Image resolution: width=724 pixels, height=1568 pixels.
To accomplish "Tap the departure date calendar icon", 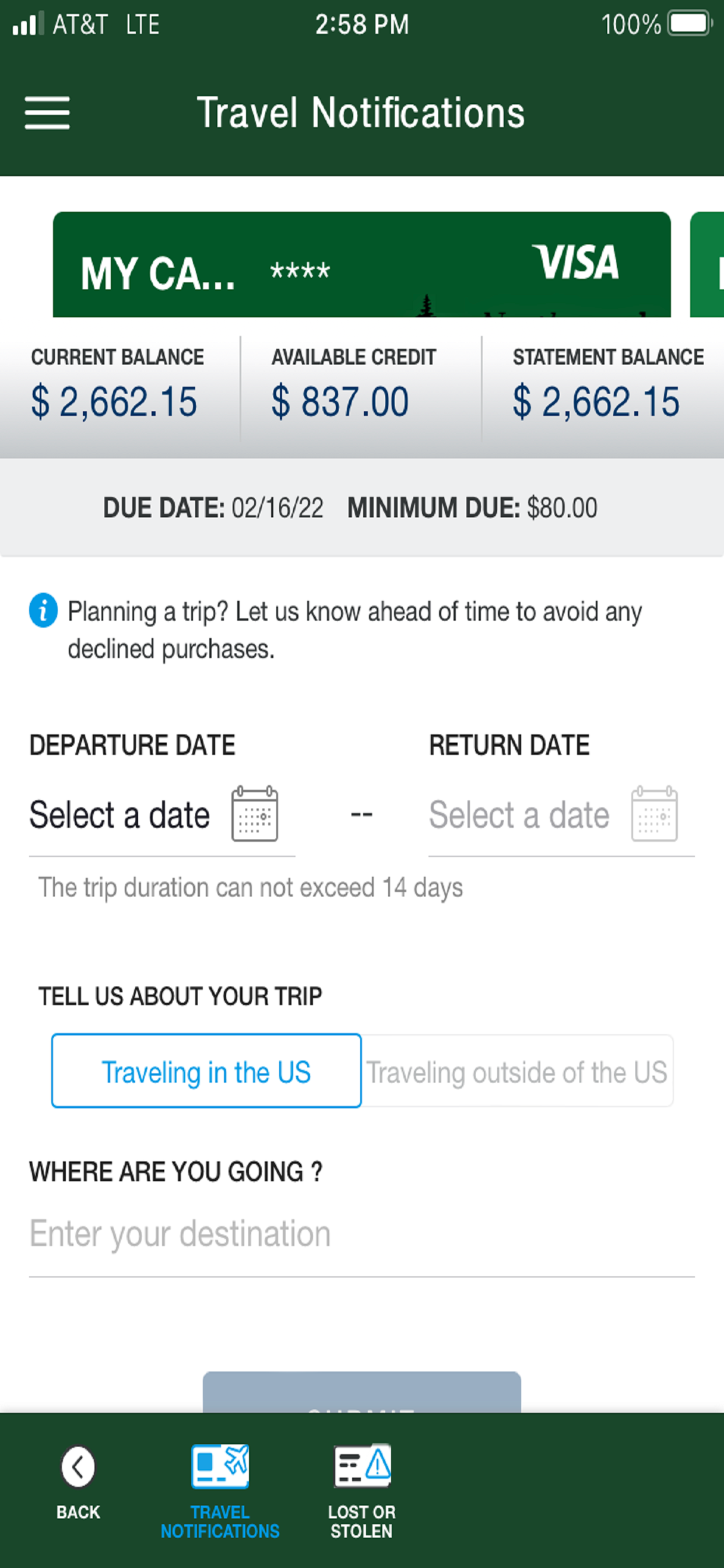I will (254, 814).
